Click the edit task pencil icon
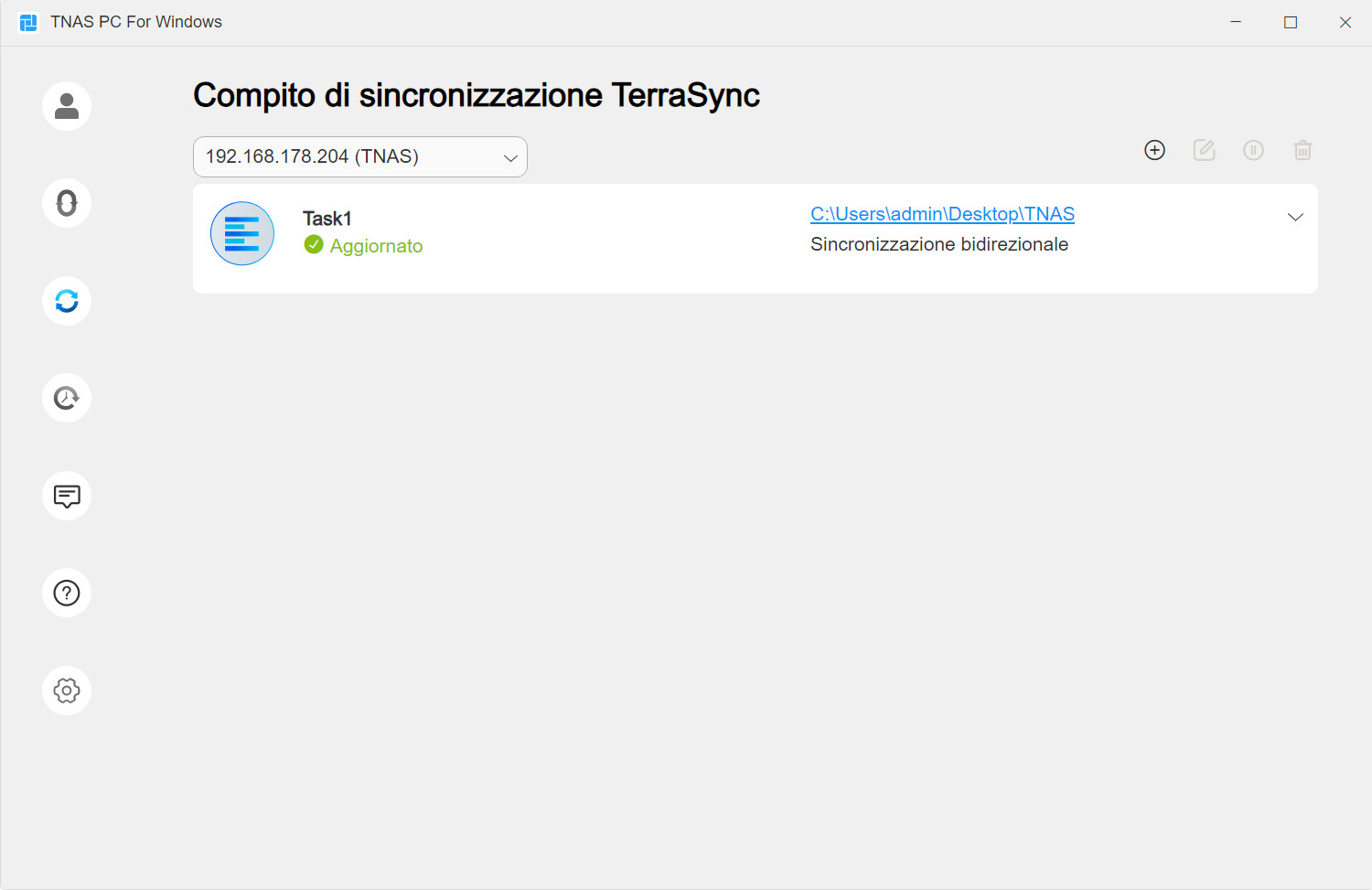1372x890 pixels. [x=1205, y=150]
